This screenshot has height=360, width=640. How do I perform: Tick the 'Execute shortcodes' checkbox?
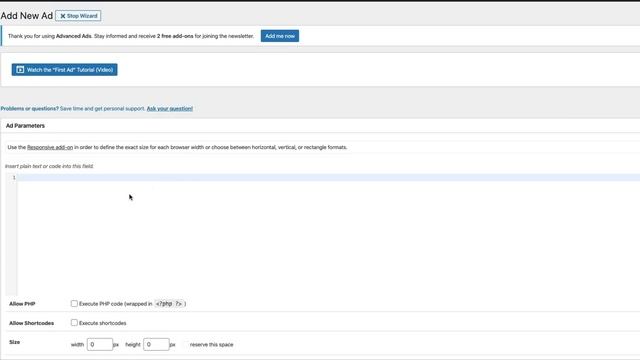click(74, 323)
